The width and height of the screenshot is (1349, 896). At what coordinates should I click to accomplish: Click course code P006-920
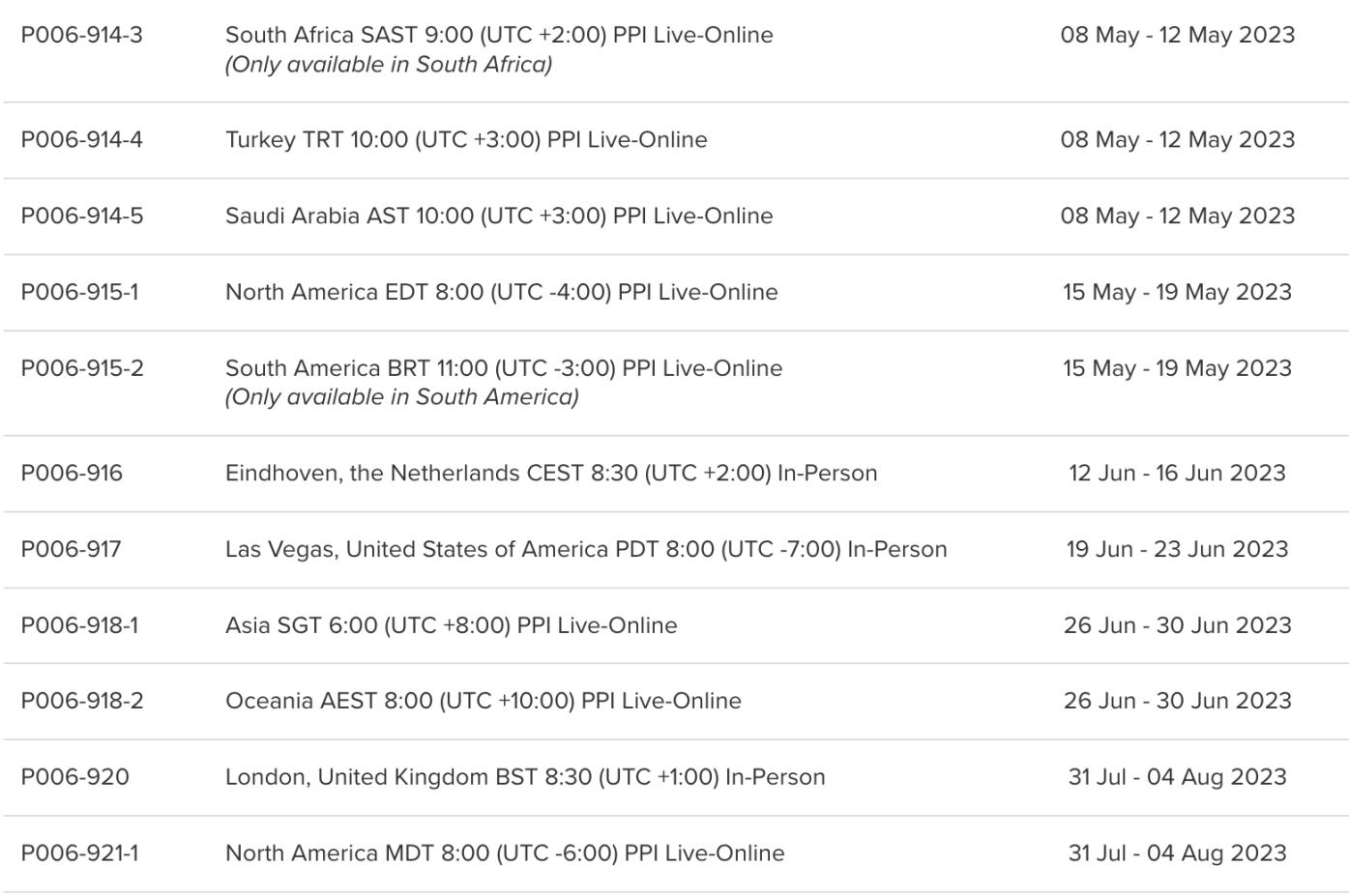click(74, 777)
